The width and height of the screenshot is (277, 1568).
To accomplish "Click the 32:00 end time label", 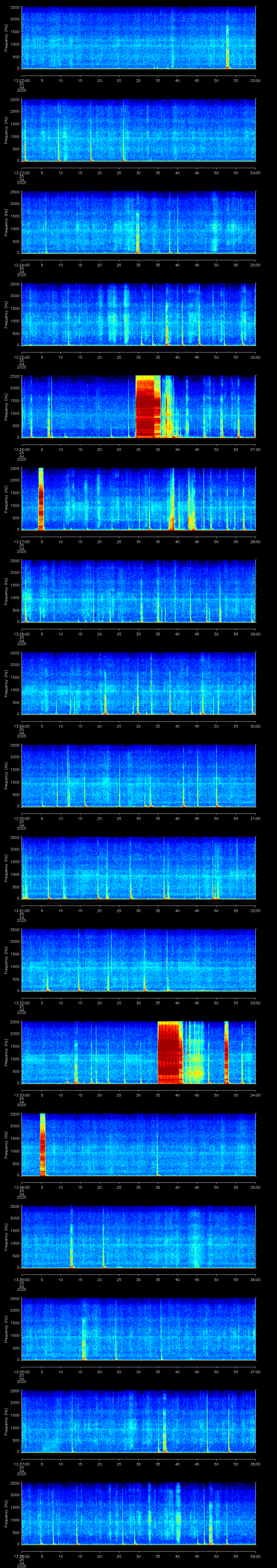I will point(256,910).
